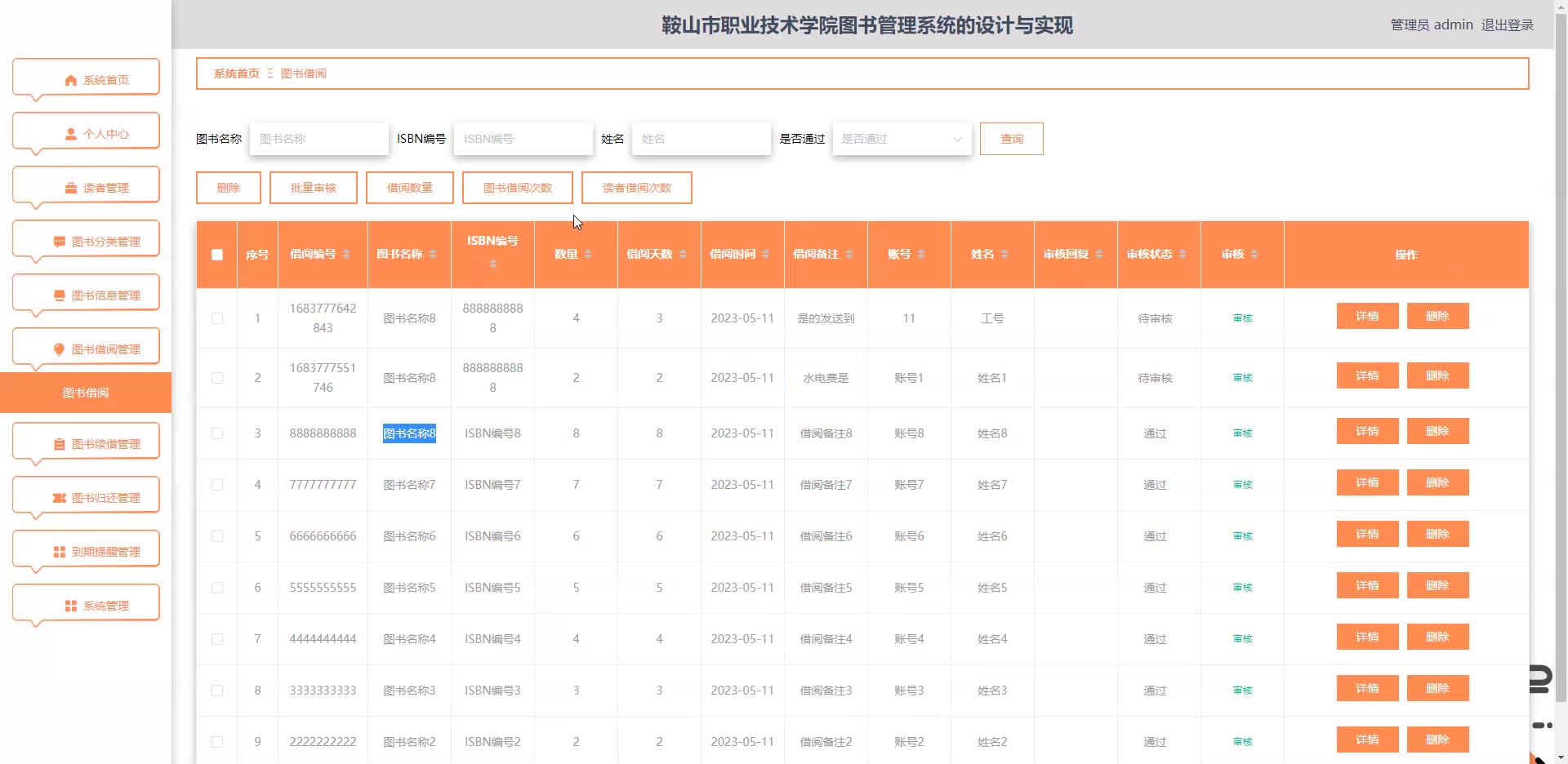Click the home icon beside 系统首页
This screenshot has width=1568, height=764.
[x=70, y=80]
